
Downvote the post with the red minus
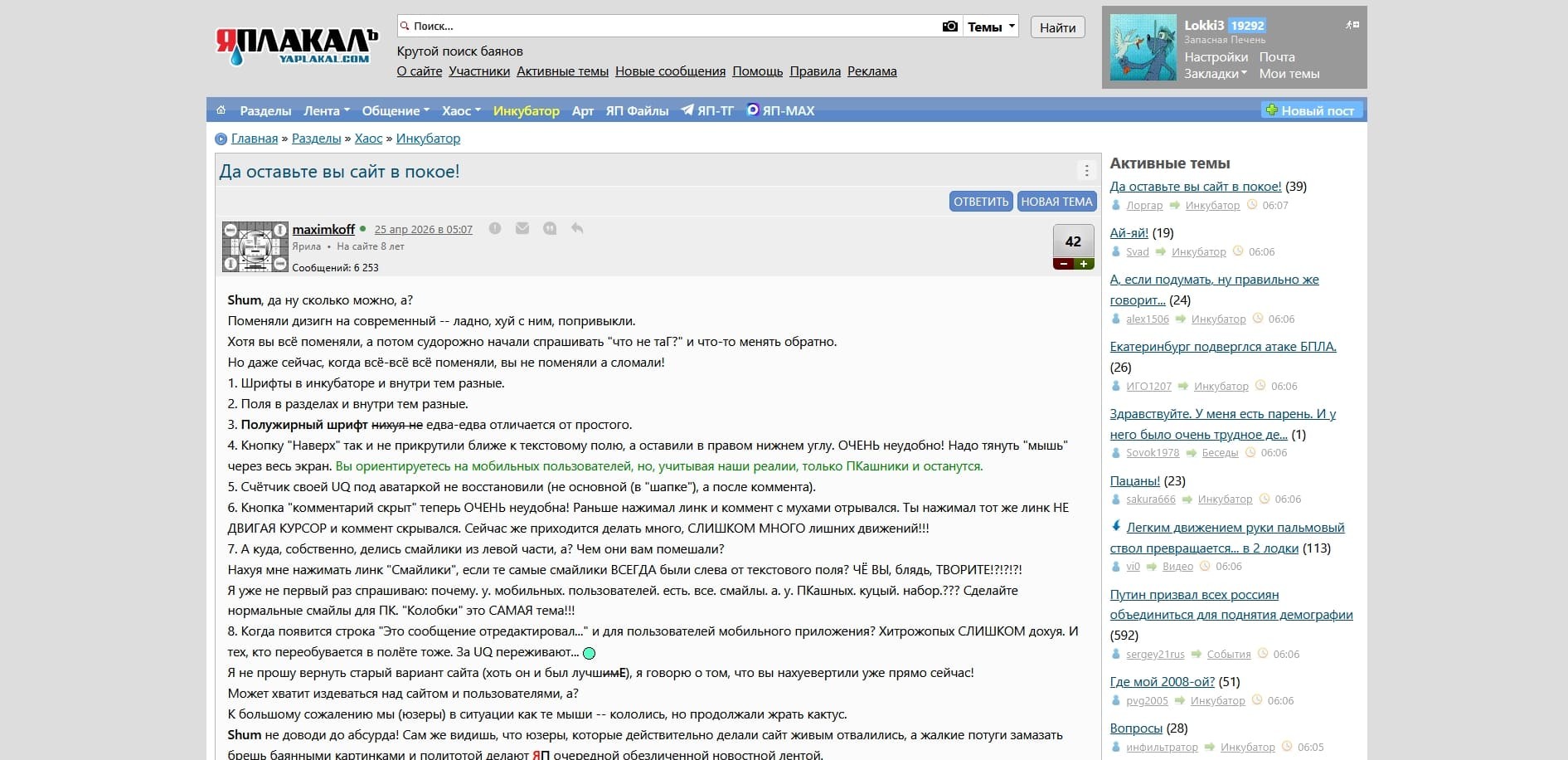1063,264
